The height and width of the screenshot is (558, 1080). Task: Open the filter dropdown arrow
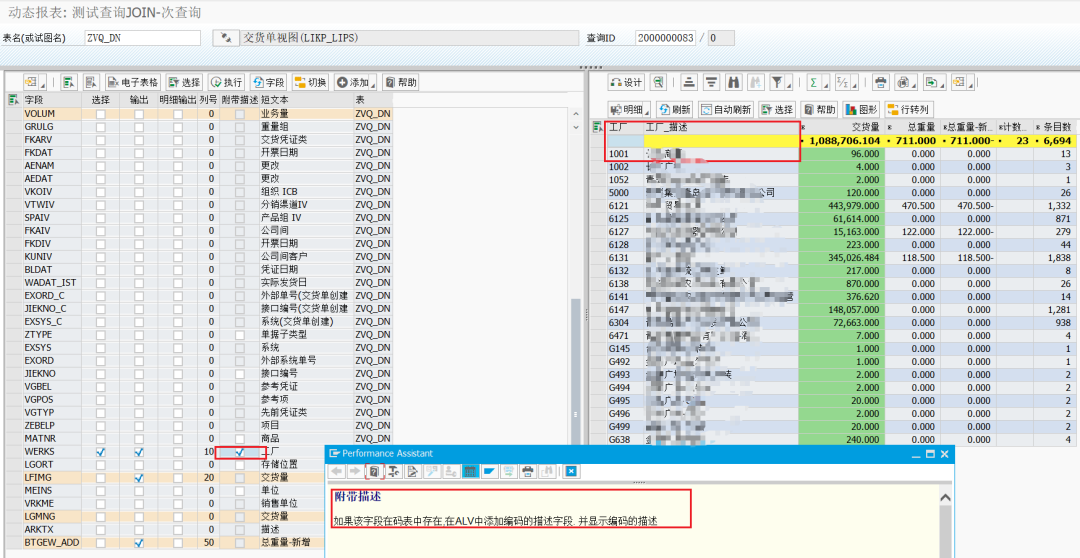click(x=788, y=84)
